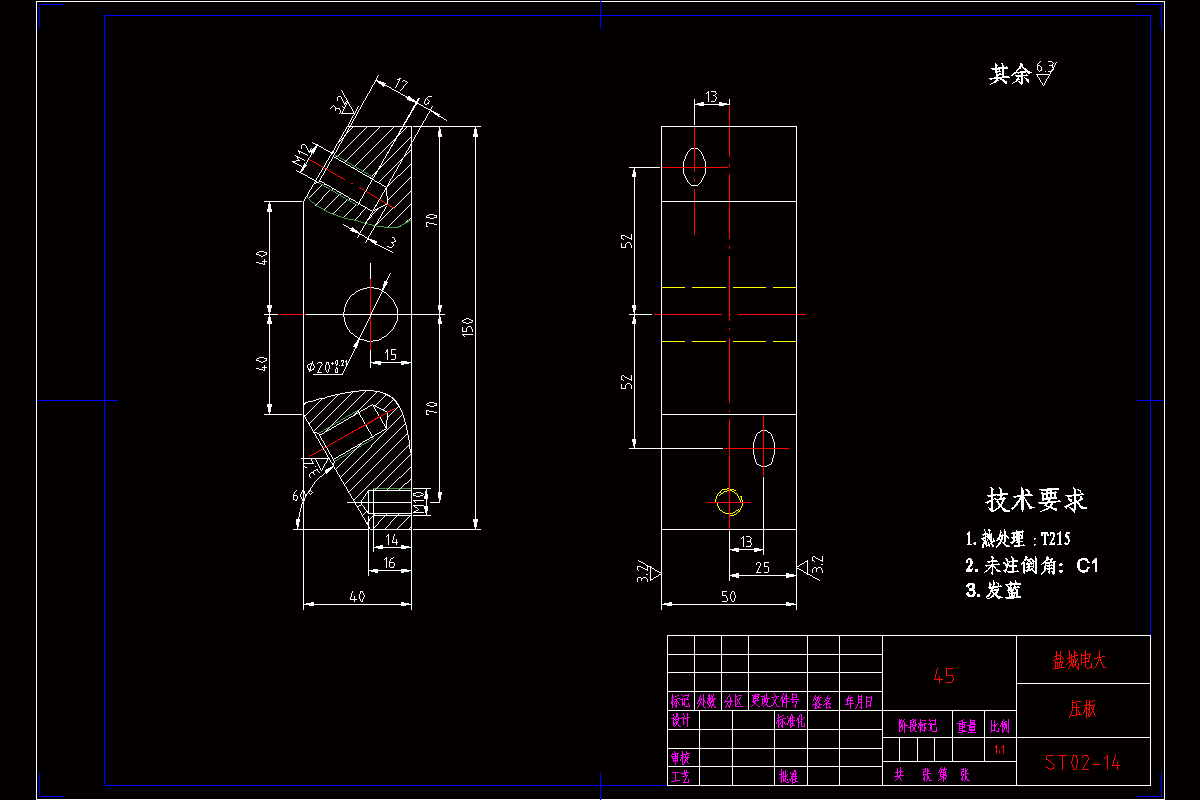The width and height of the screenshot is (1200, 800).
Task: Click the 签名 title block cell
Action: pyautogui.click(x=823, y=702)
